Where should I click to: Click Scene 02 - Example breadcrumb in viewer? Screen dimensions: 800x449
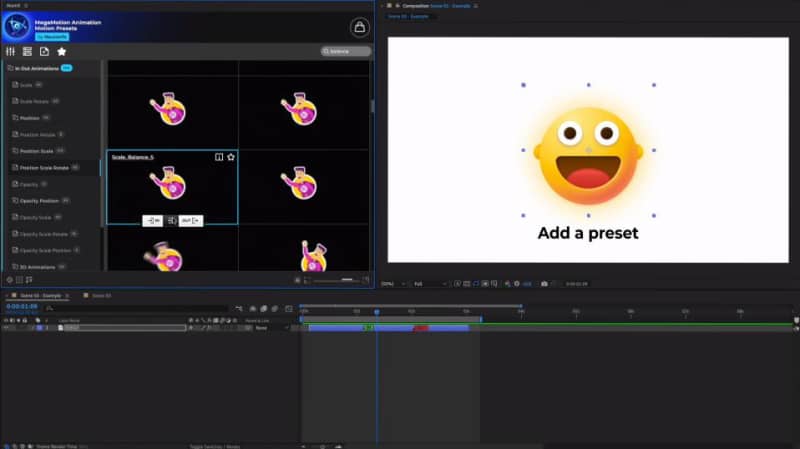(x=408, y=16)
